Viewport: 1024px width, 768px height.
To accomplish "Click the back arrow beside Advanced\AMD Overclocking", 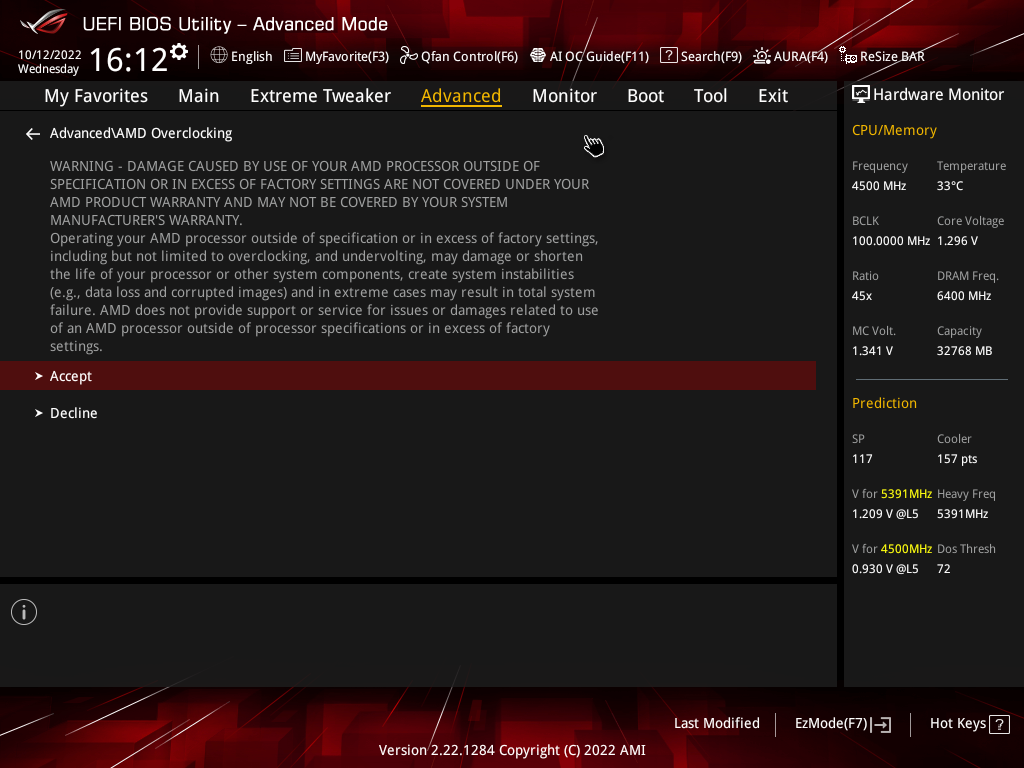I will pos(33,134).
